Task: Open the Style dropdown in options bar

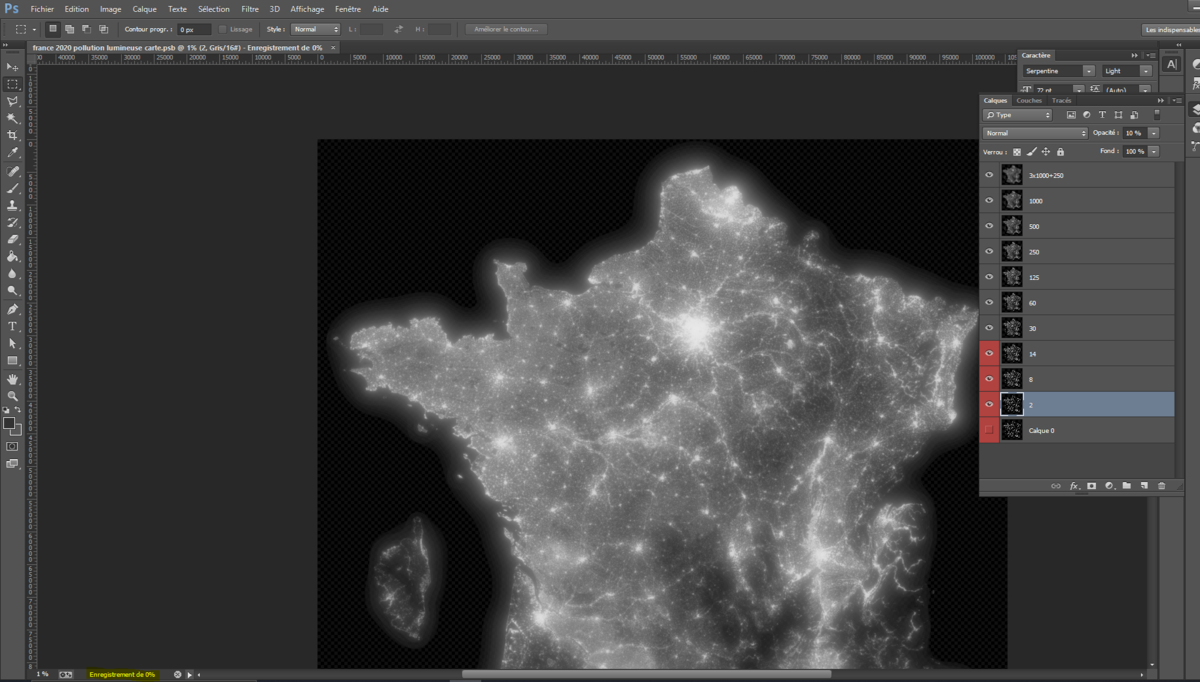Action: pyautogui.click(x=315, y=29)
